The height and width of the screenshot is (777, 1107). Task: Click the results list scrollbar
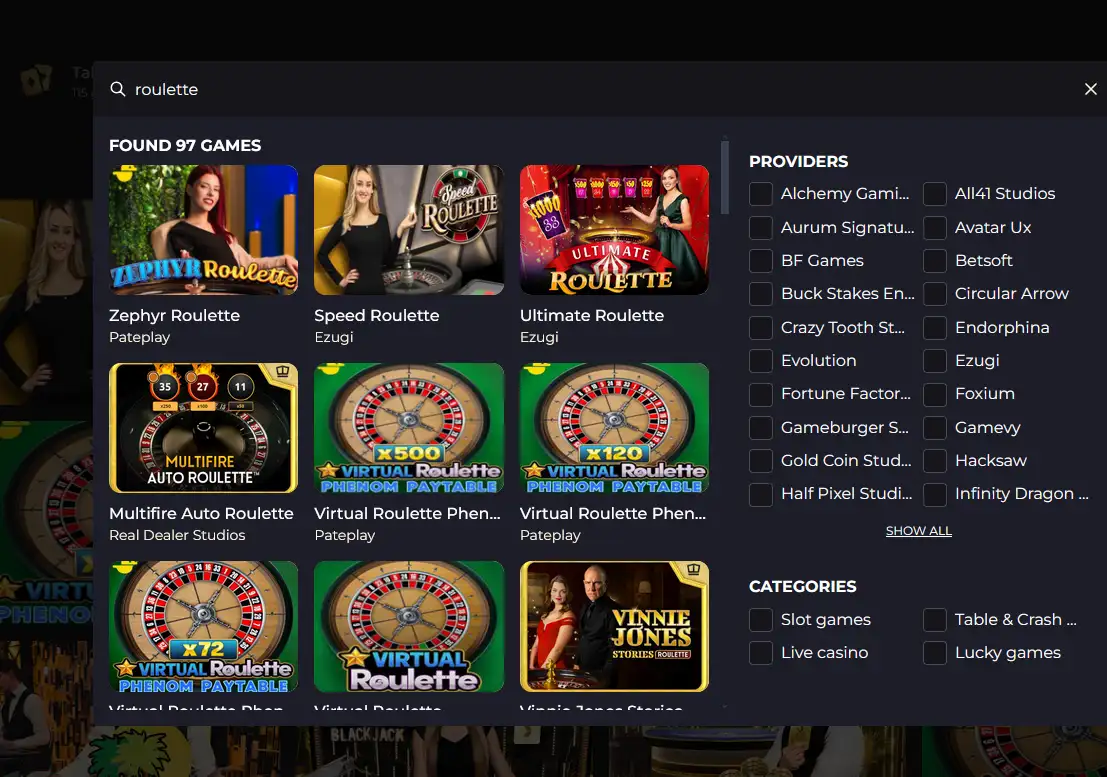pyautogui.click(x=724, y=177)
